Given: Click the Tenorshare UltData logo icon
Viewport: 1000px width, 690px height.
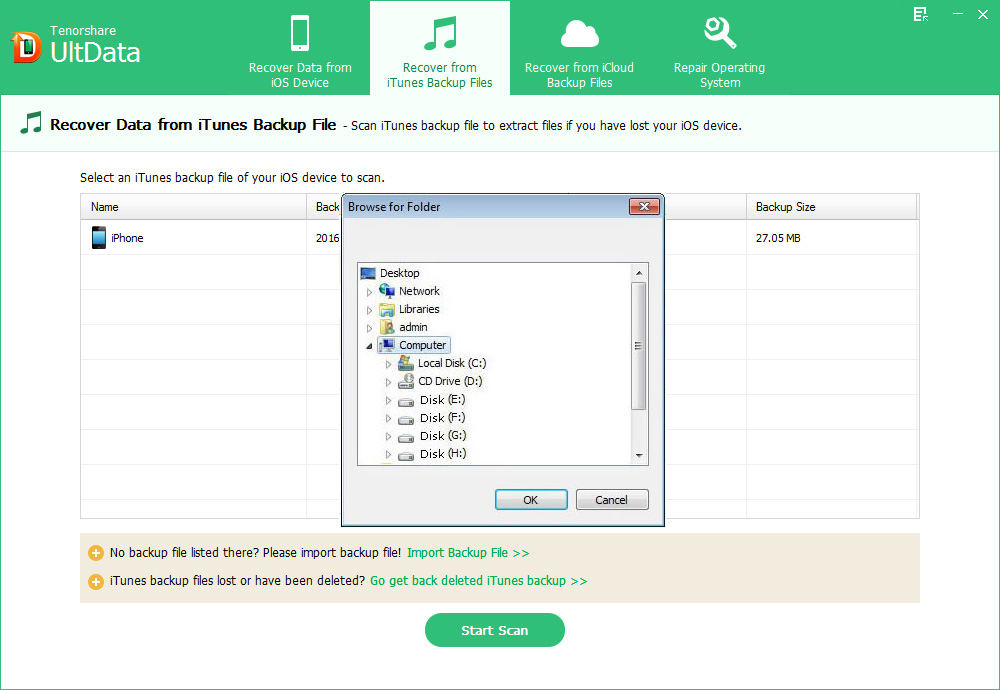Looking at the screenshot, I should (x=26, y=47).
